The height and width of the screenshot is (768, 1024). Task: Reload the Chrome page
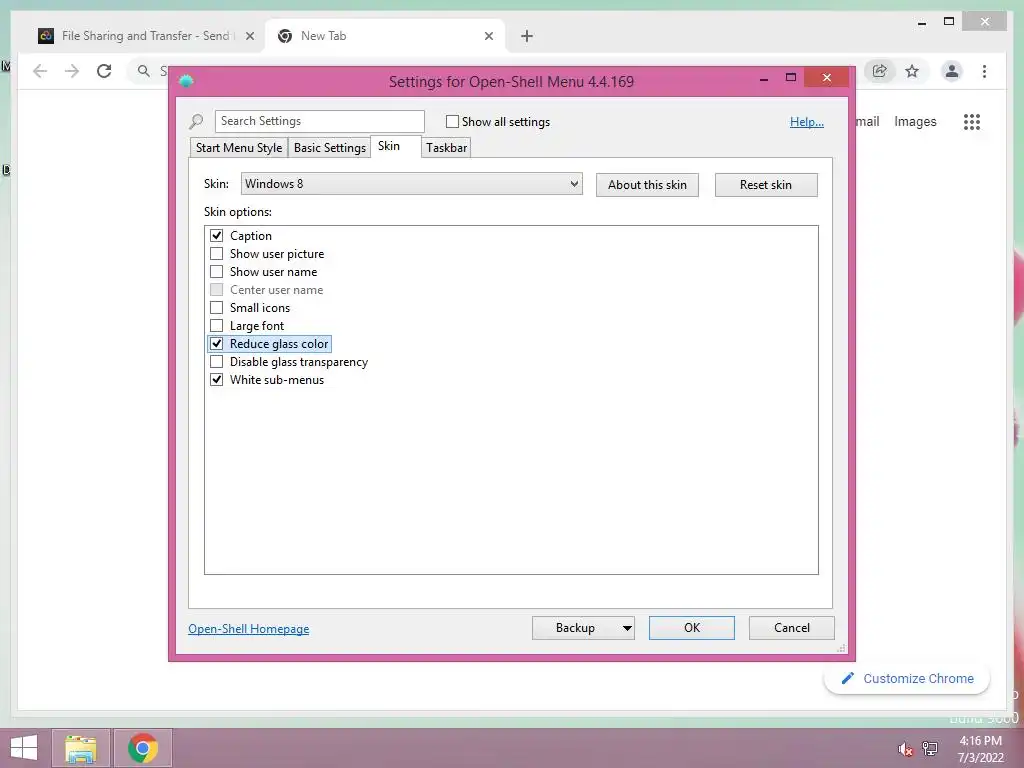104,71
